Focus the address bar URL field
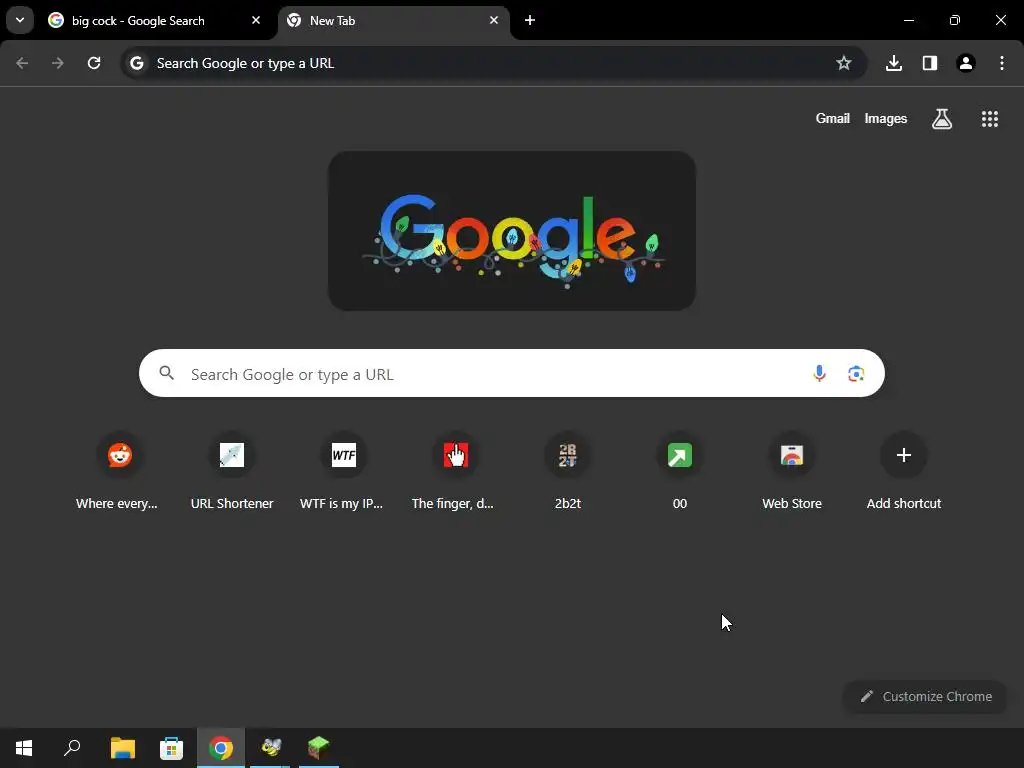The width and height of the screenshot is (1024, 768). pyautogui.click(x=494, y=63)
